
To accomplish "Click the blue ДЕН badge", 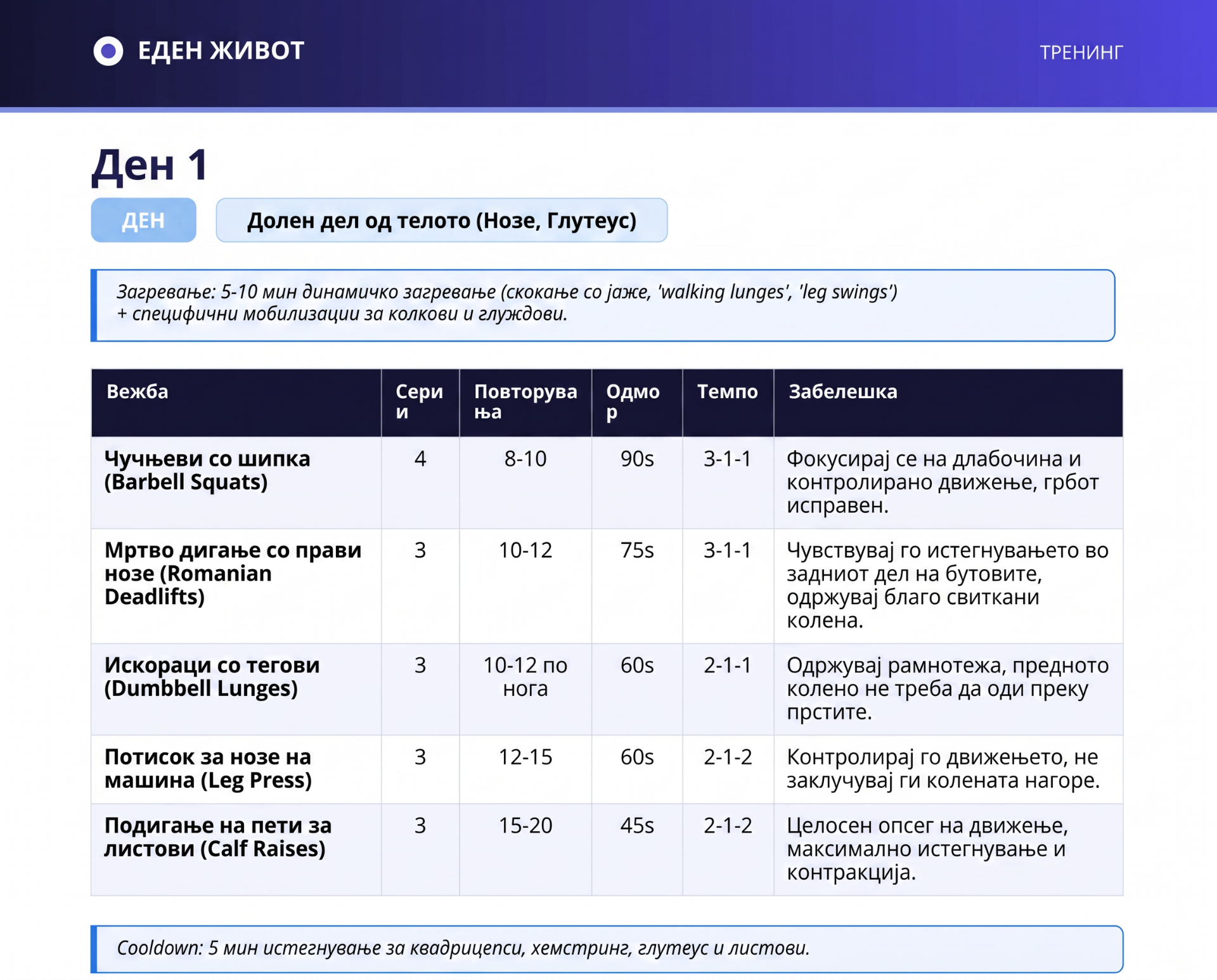I will pos(143,220).
